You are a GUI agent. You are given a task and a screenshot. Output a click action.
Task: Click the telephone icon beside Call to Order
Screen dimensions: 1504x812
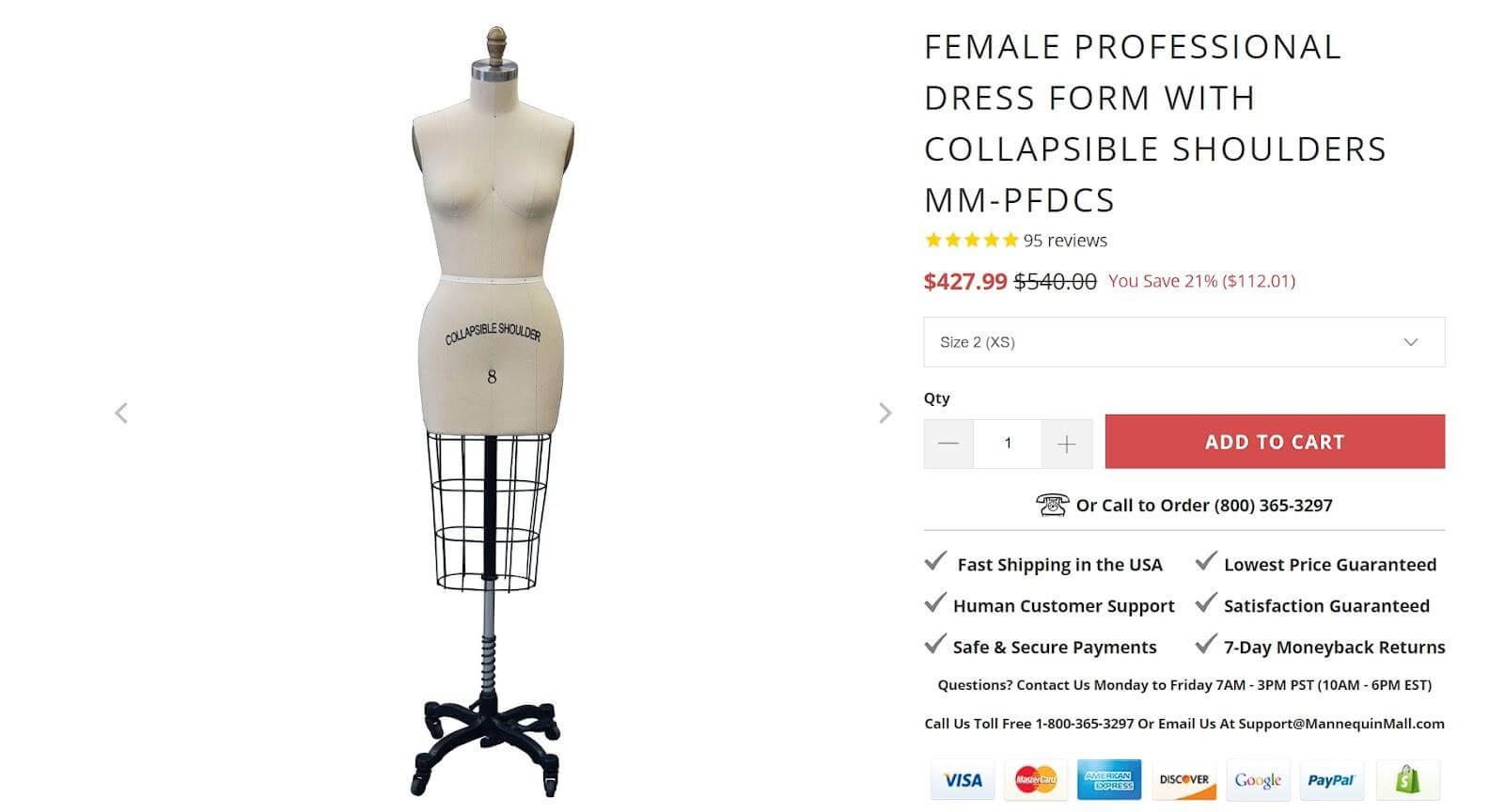[1052, 505]
